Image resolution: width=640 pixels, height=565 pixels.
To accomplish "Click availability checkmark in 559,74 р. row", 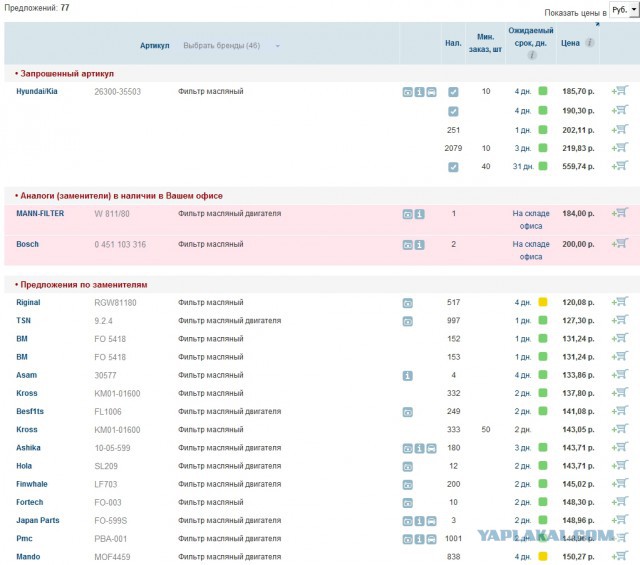I will pos(453,167).
